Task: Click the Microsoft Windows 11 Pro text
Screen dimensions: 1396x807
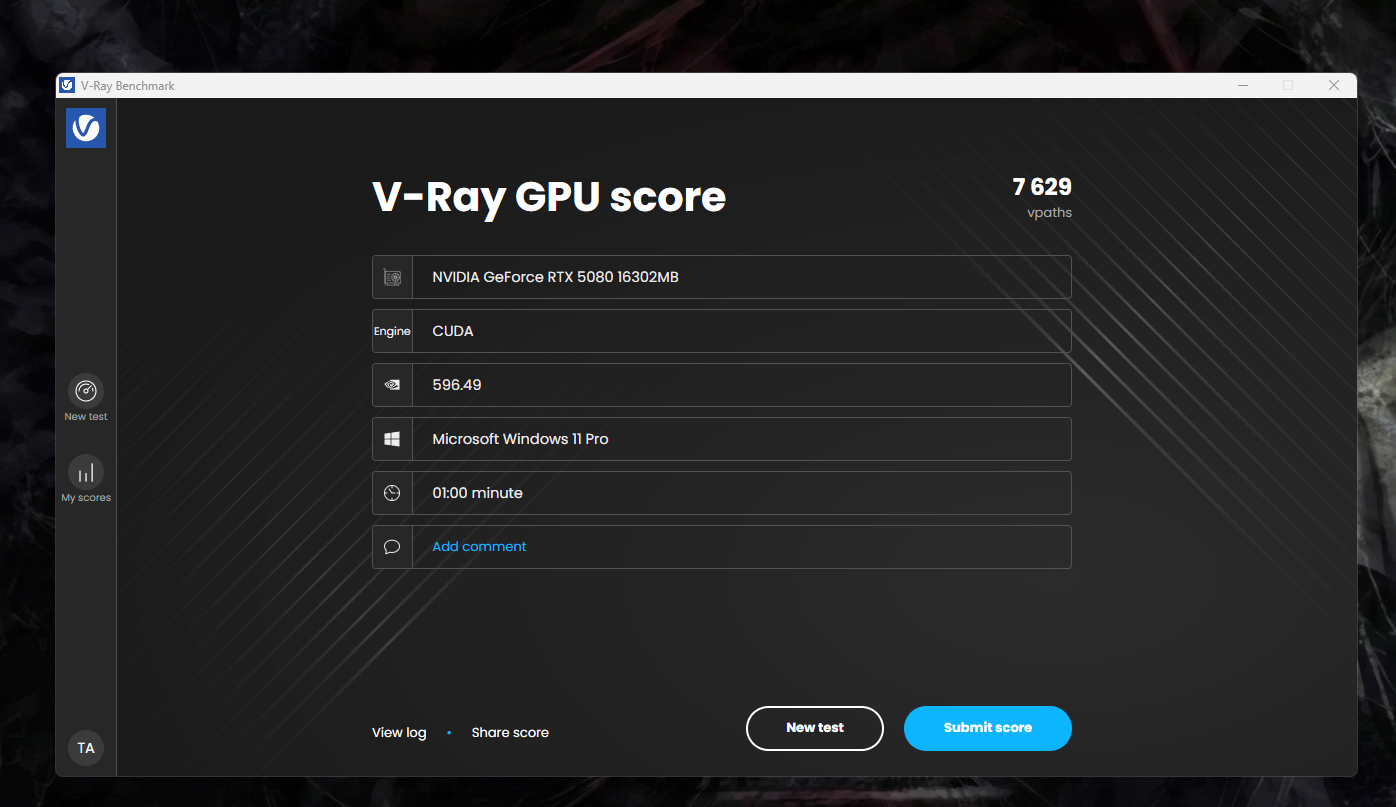Action: 520,439
